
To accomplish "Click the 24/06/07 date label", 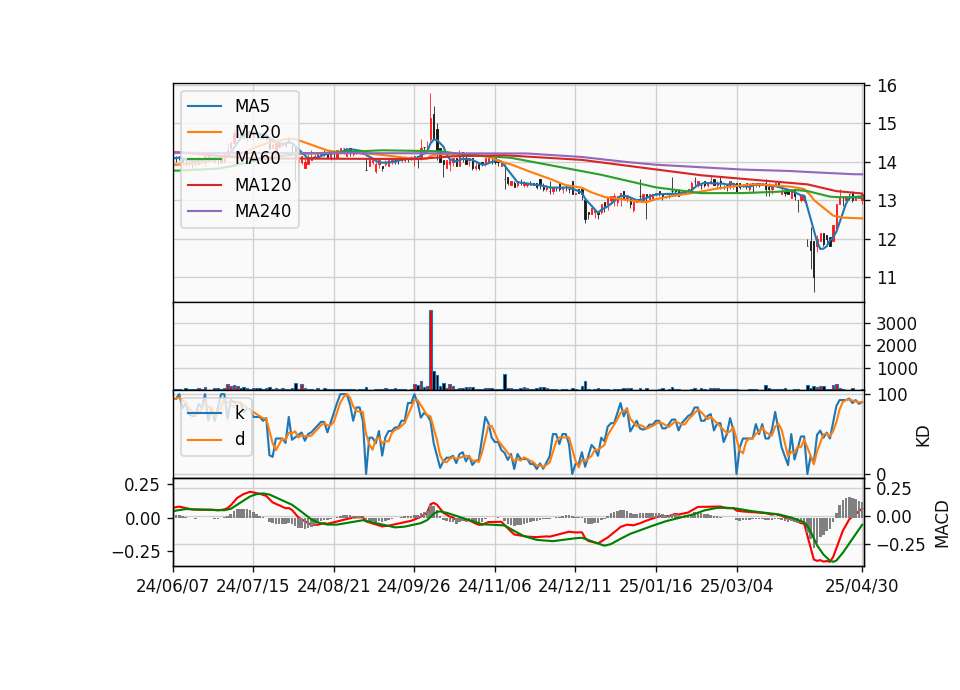I will [173, 586].
